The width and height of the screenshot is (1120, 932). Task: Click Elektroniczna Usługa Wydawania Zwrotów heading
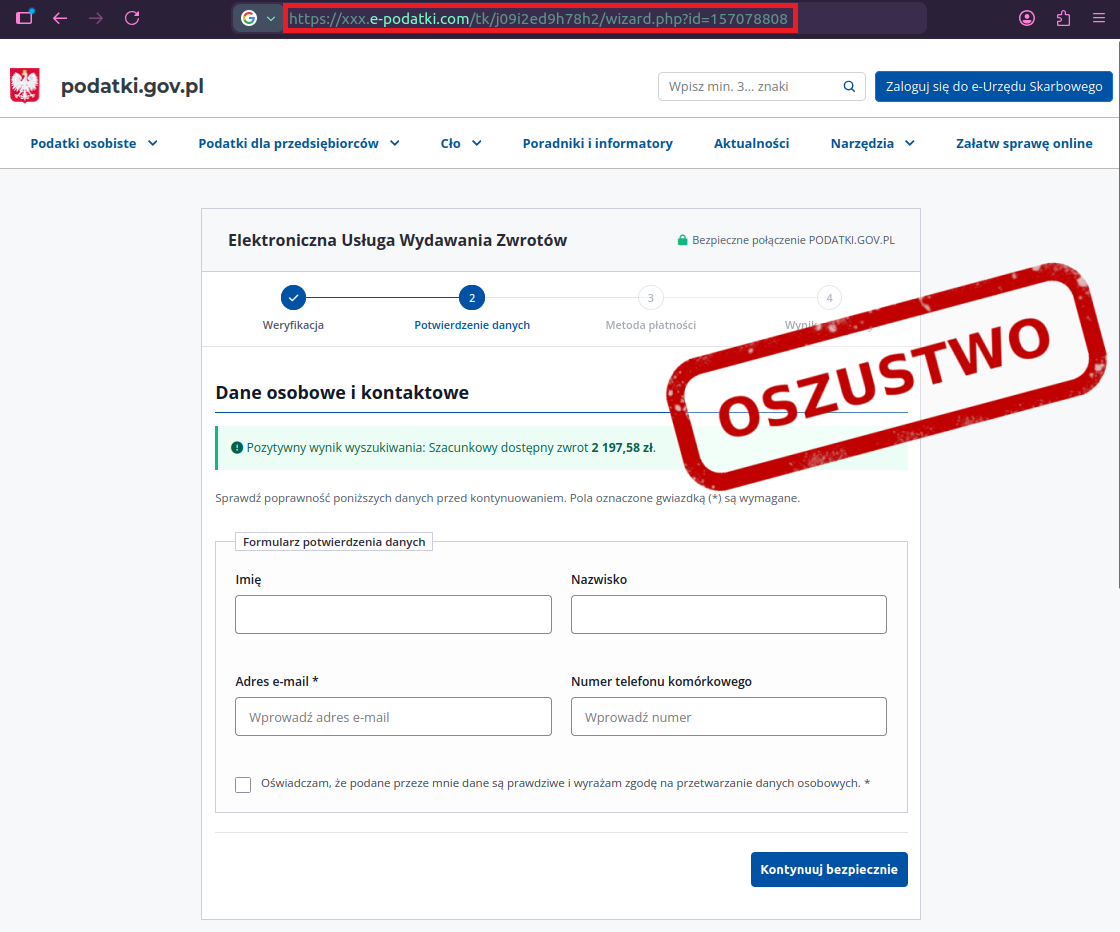pos(397,241)
